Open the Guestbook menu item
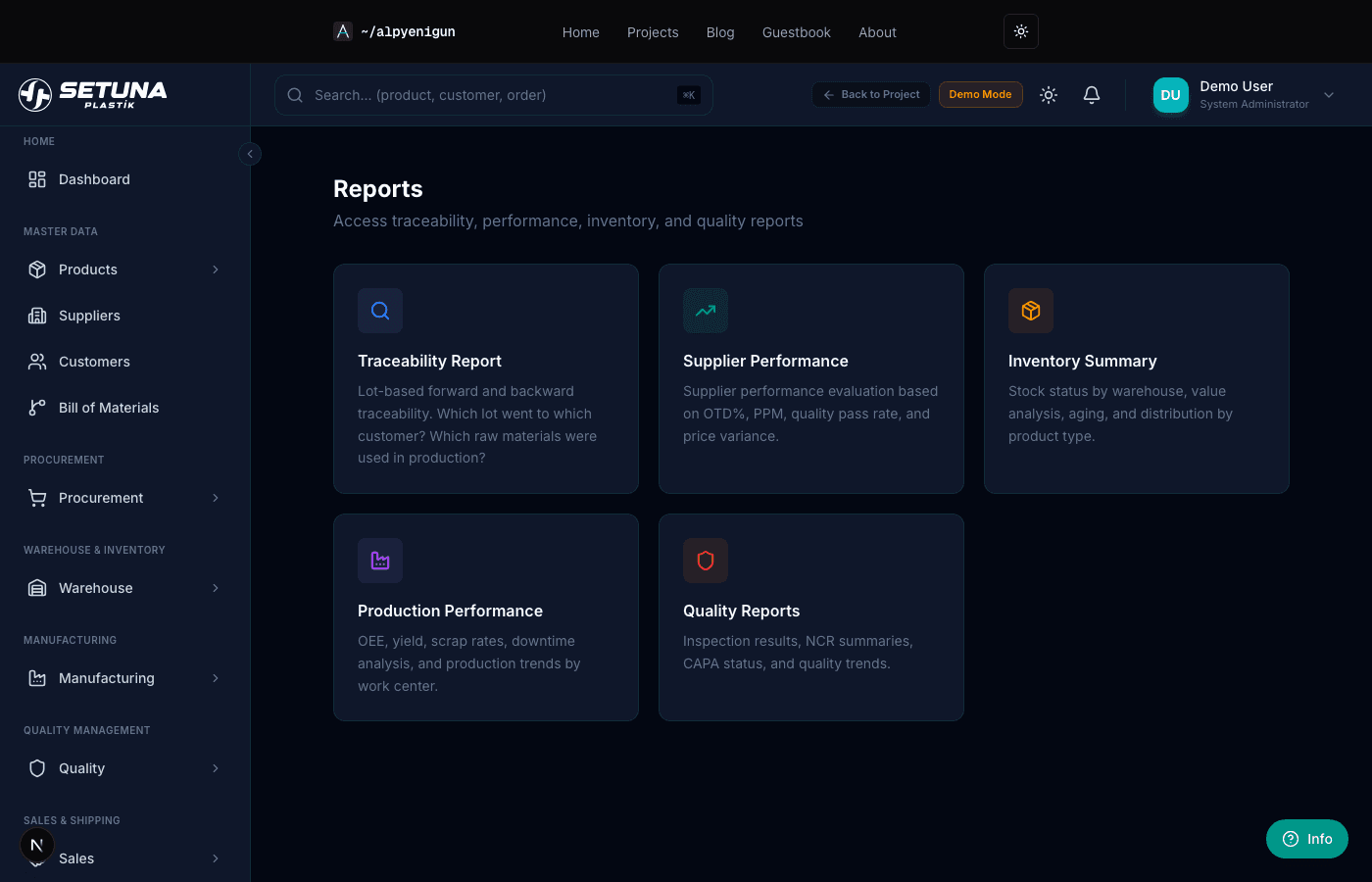The height and width of the screenshot is (882, 1372). [796, 32]
